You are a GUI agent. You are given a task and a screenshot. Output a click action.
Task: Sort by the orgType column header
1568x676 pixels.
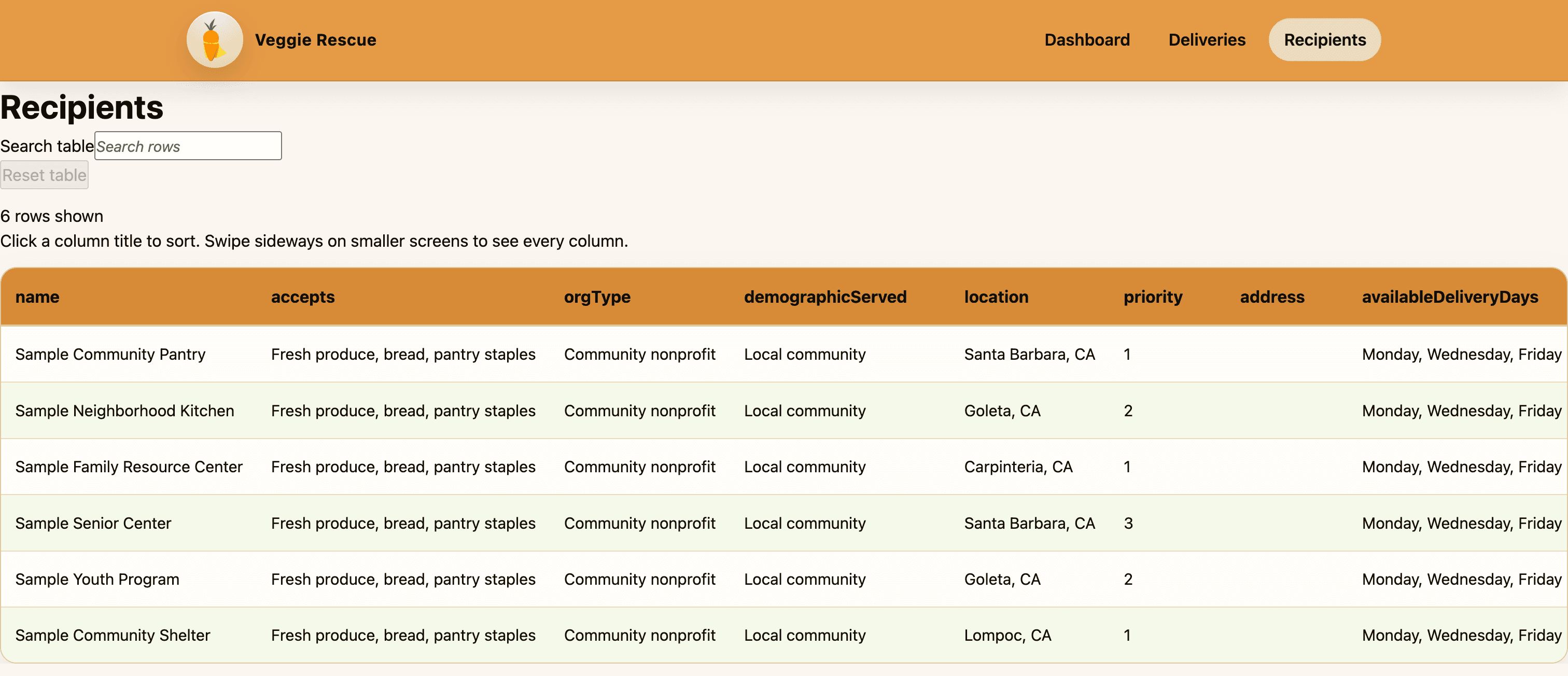click(597, 297)
